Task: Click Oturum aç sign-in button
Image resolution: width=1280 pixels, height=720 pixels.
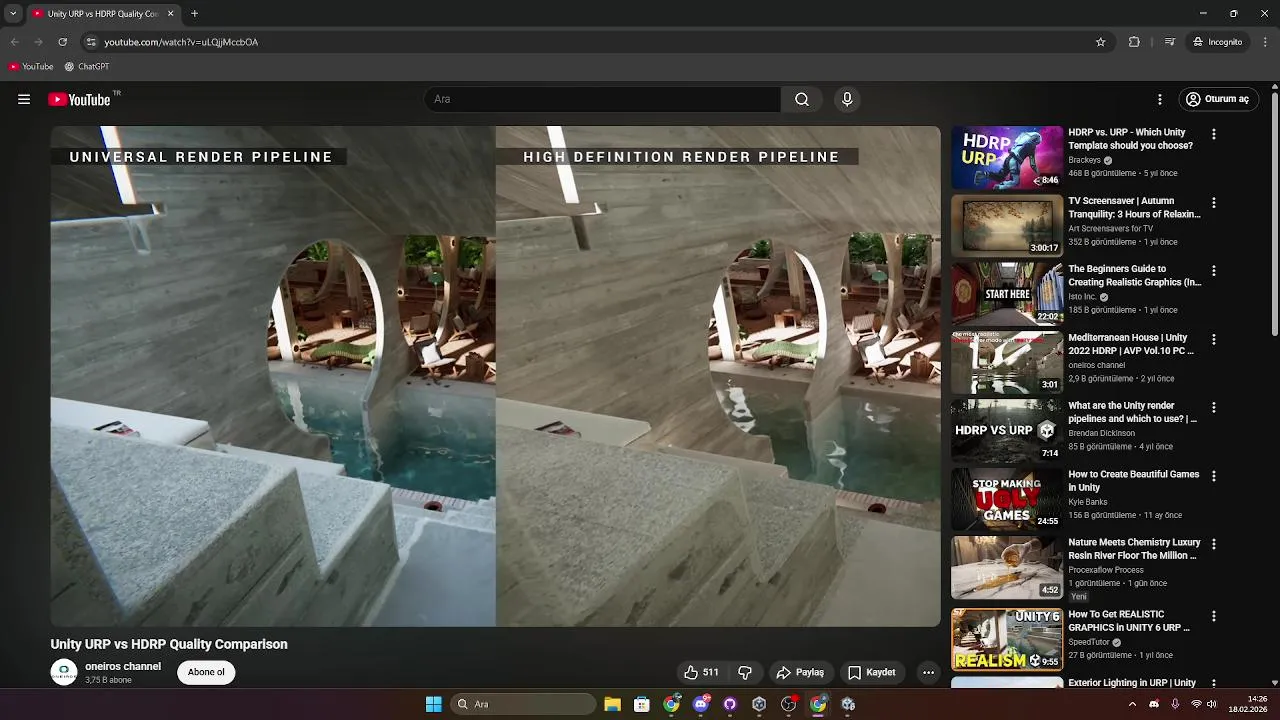Action: [1217, 99]
